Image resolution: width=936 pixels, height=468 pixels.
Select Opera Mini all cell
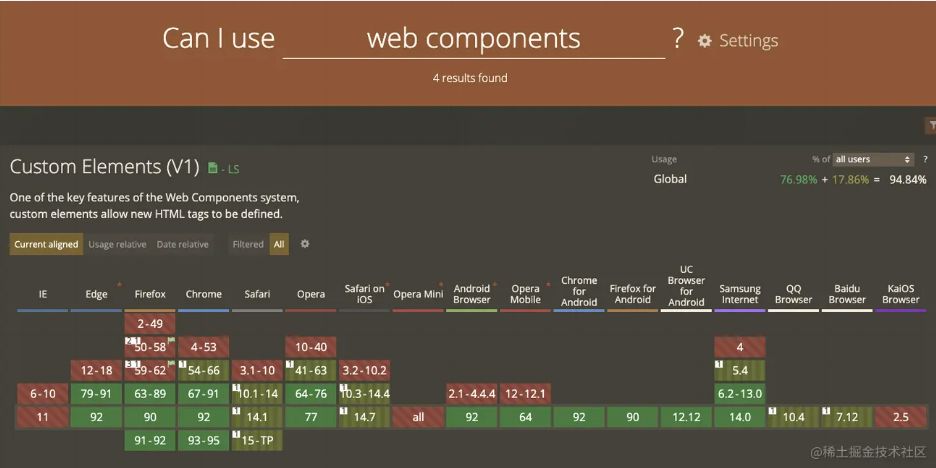(x=418, y=417)
